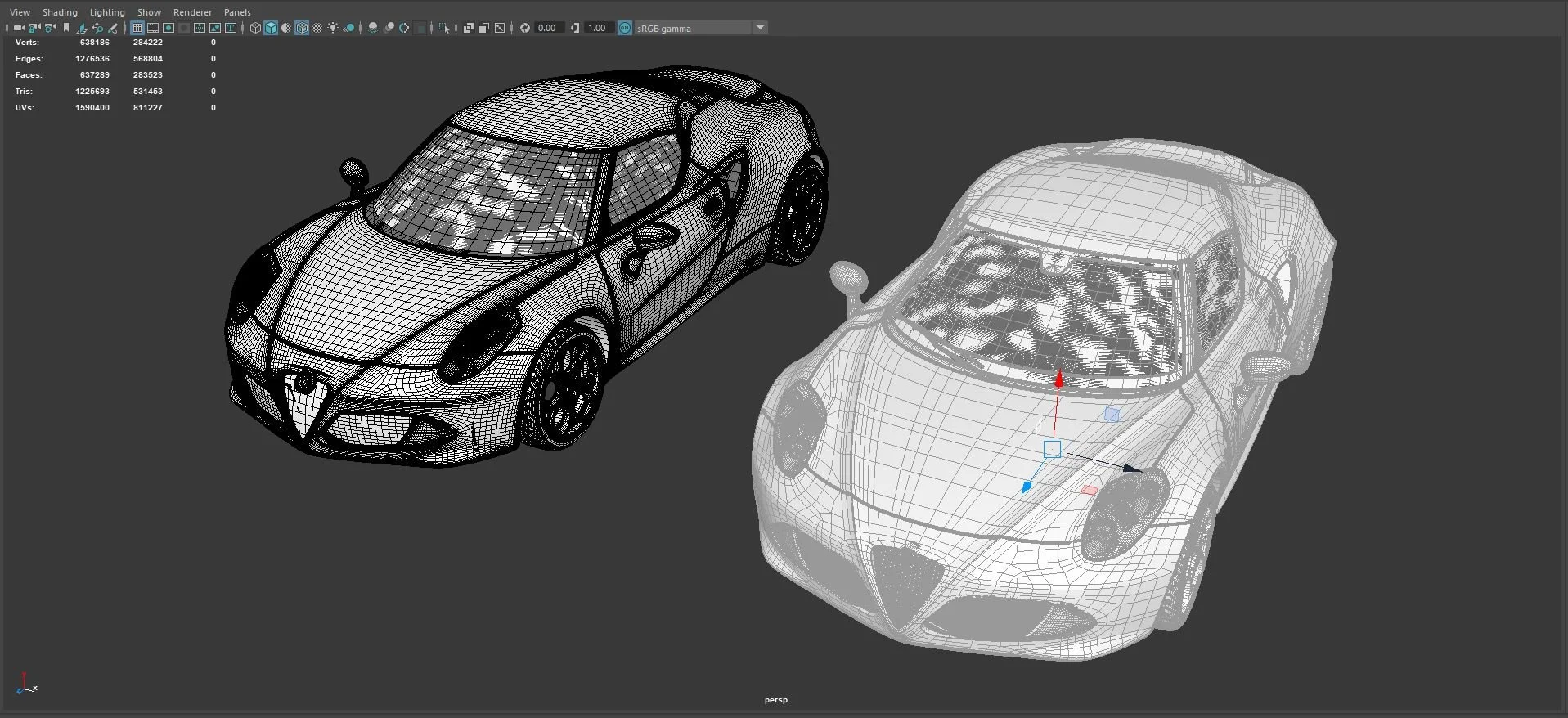Toggle Wireframe on Shaded icon
This screenshot has height=718, width=1568.
tap(301, 28)
